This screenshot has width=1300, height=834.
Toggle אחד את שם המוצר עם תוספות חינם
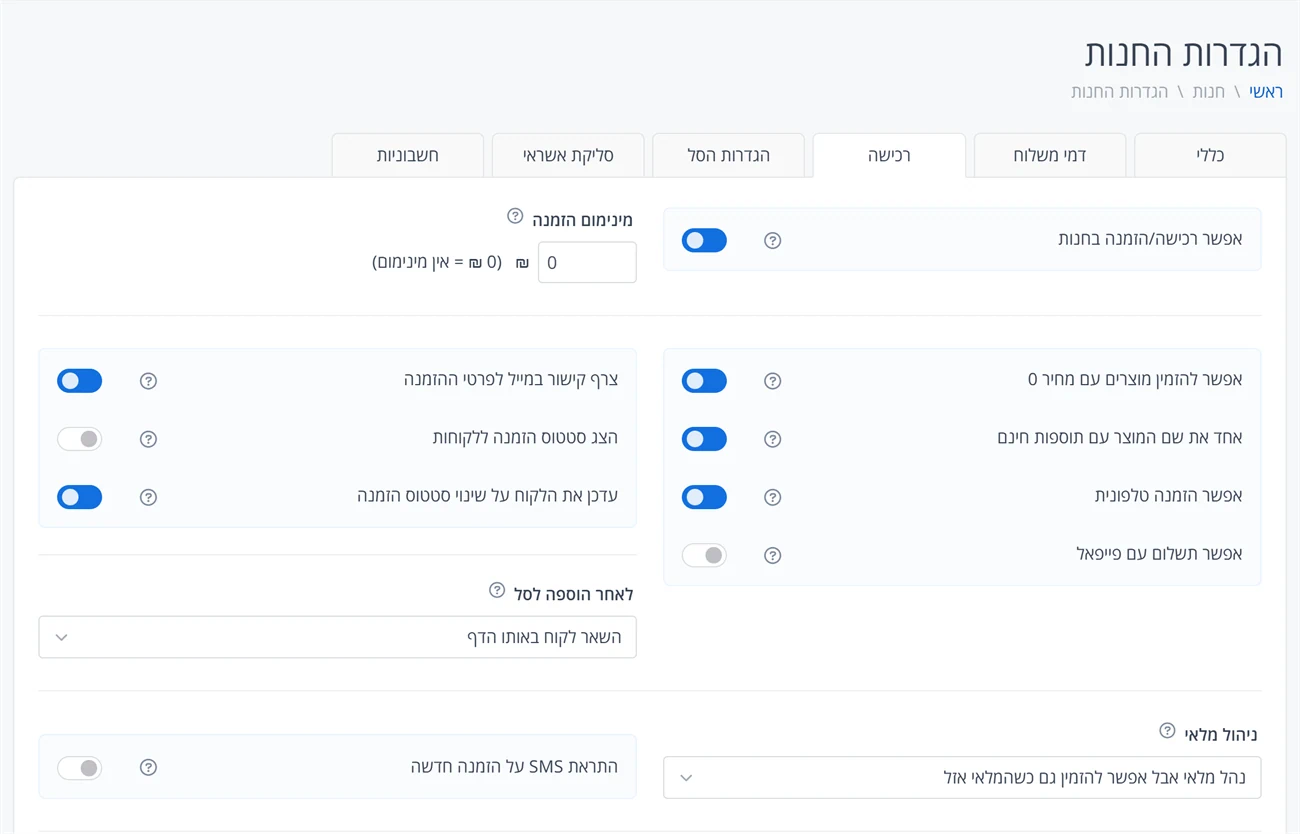[704, 439]
